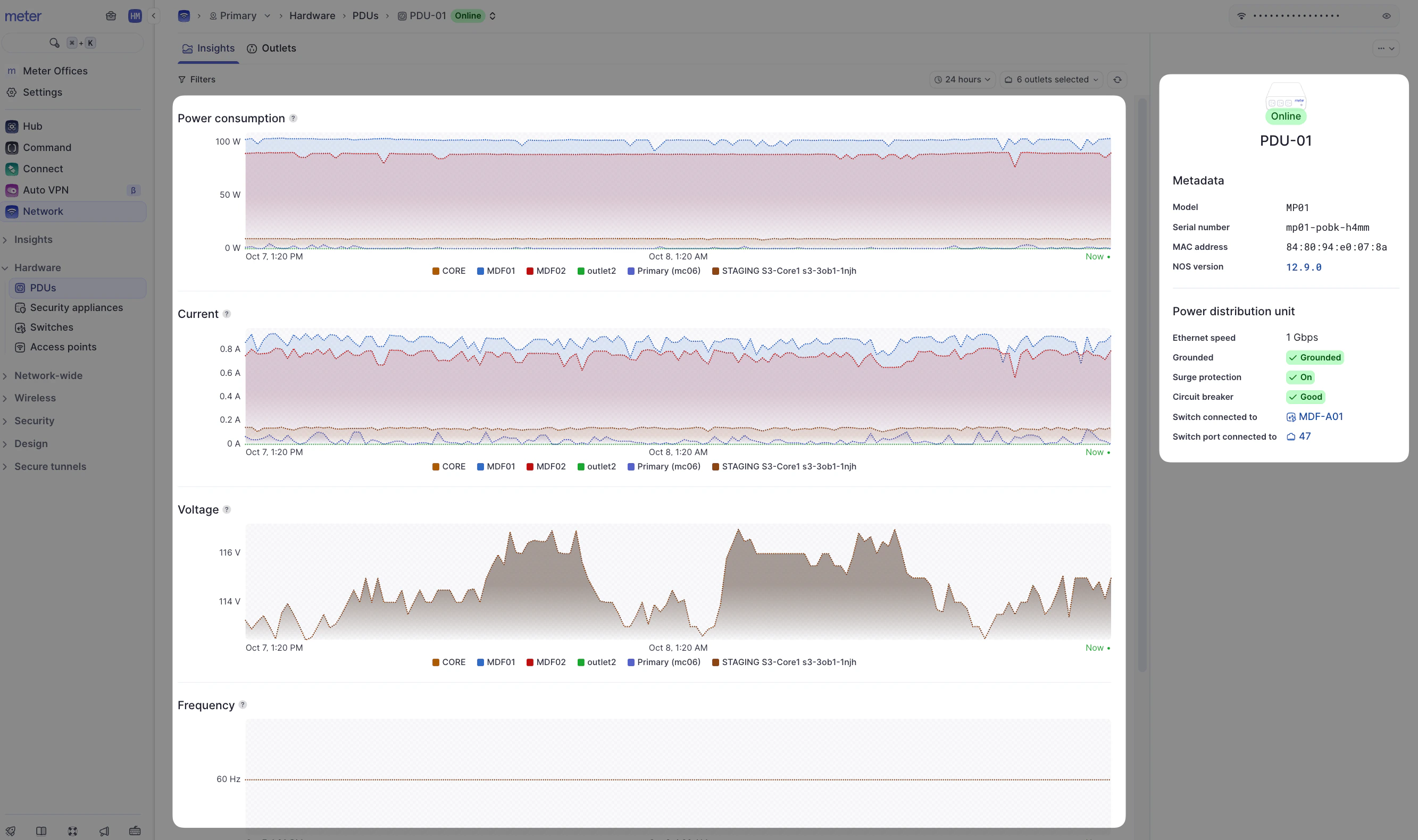
Task: Open the Hub from sidebar
Action: 33,125
